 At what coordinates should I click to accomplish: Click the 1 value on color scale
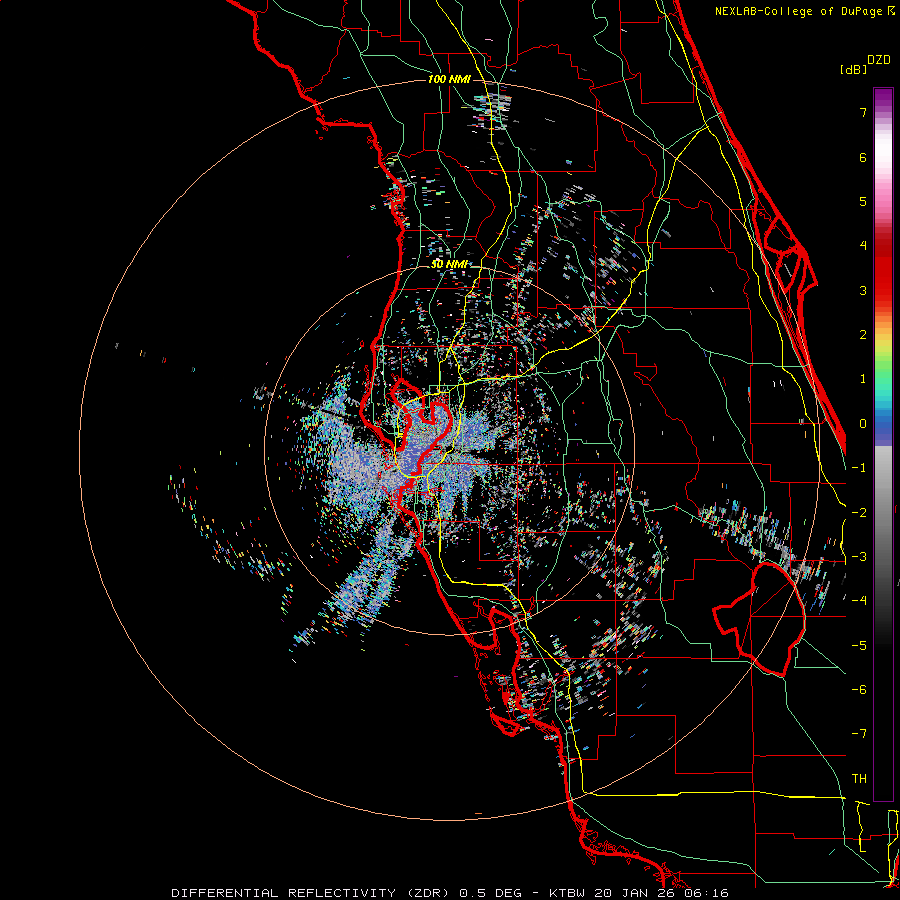(x=863, y=379)
